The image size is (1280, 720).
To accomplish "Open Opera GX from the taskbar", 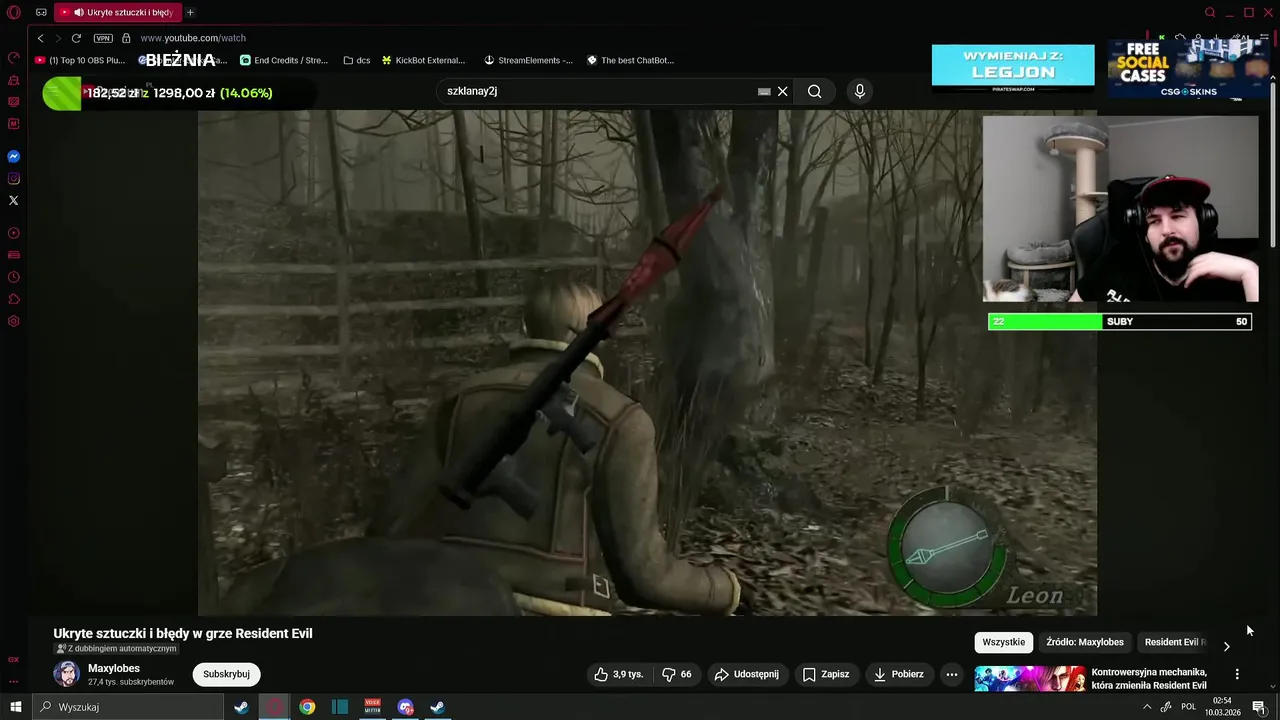I will tap(274, 707).
